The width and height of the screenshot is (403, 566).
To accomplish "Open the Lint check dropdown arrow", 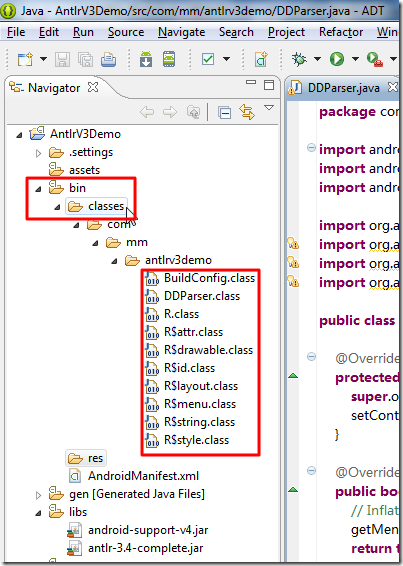I will (x=227, y=59).
